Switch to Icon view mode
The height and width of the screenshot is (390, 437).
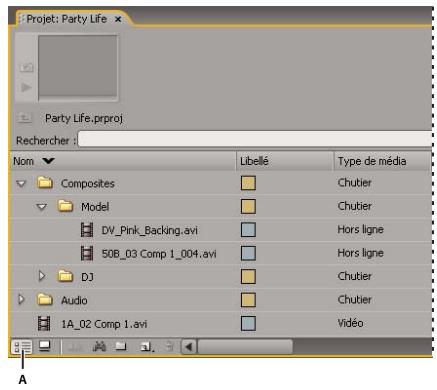tap(44, 346)
